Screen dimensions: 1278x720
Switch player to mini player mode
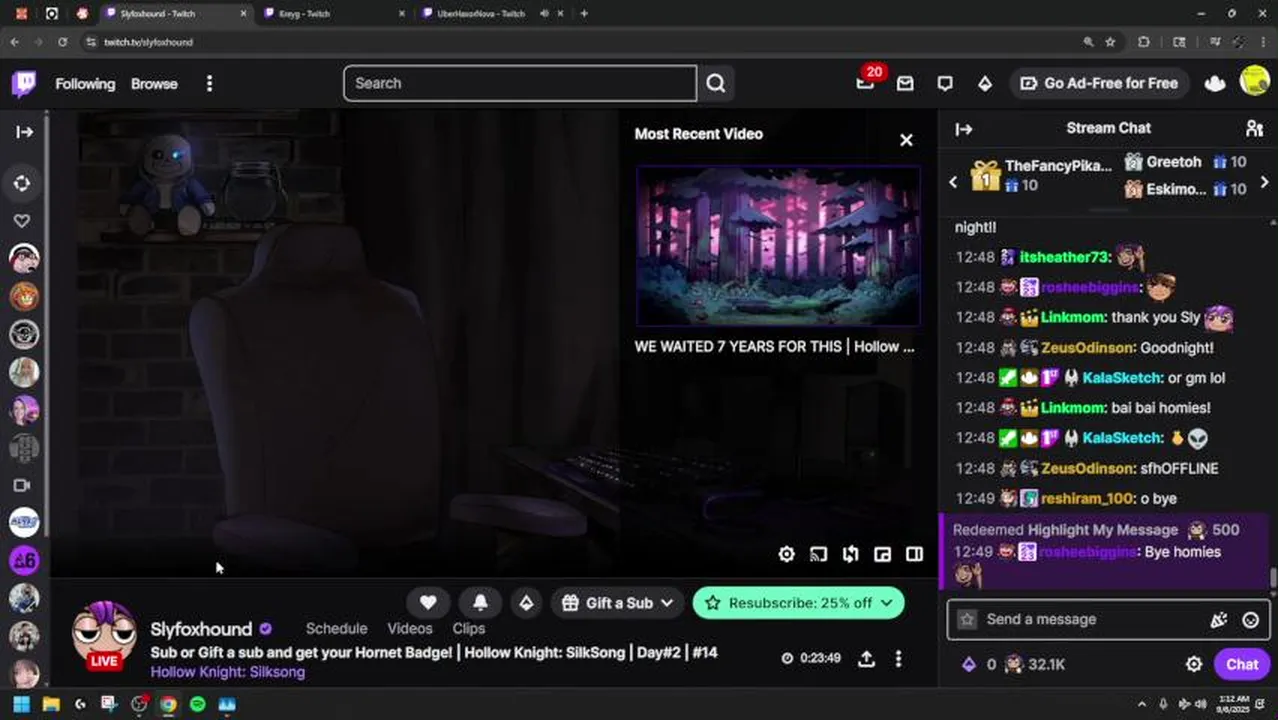(882, 554)
